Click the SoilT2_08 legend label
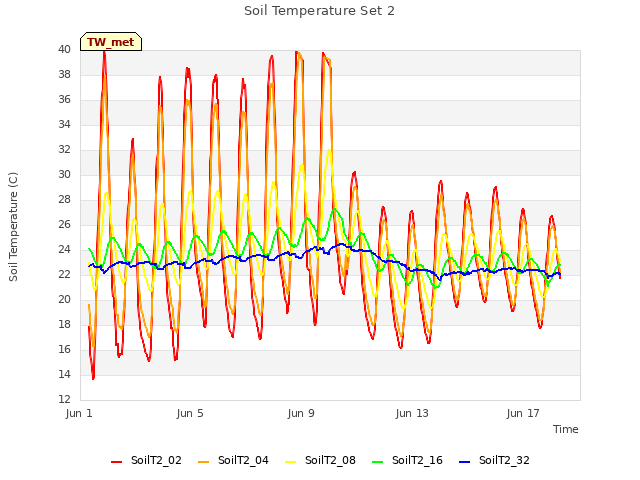Image resolution: width=640 pixels, height=480 pixels. click(x=330, y=460)
